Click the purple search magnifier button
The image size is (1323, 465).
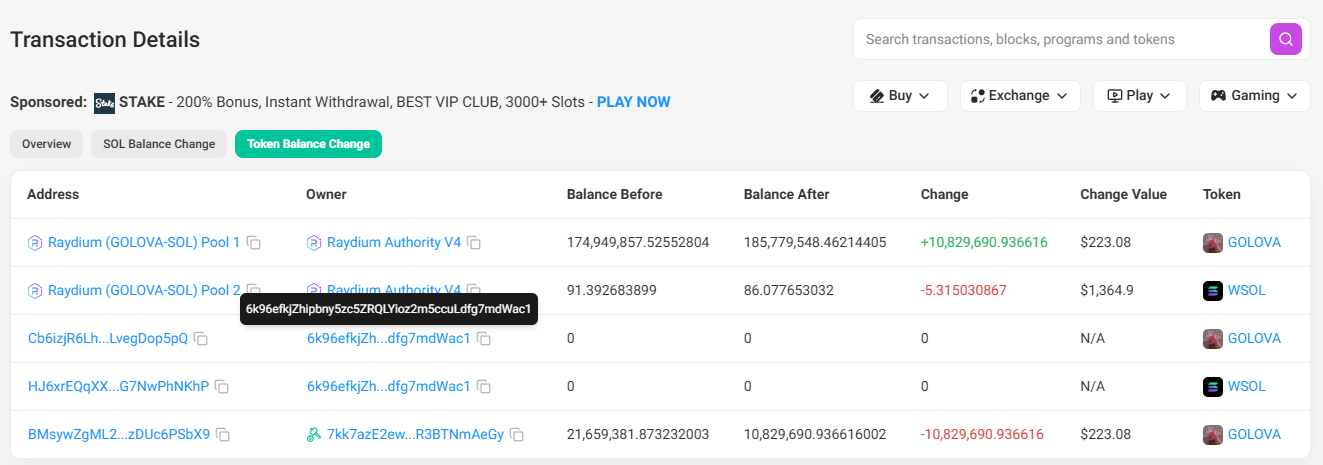(x=1285, y=39)
